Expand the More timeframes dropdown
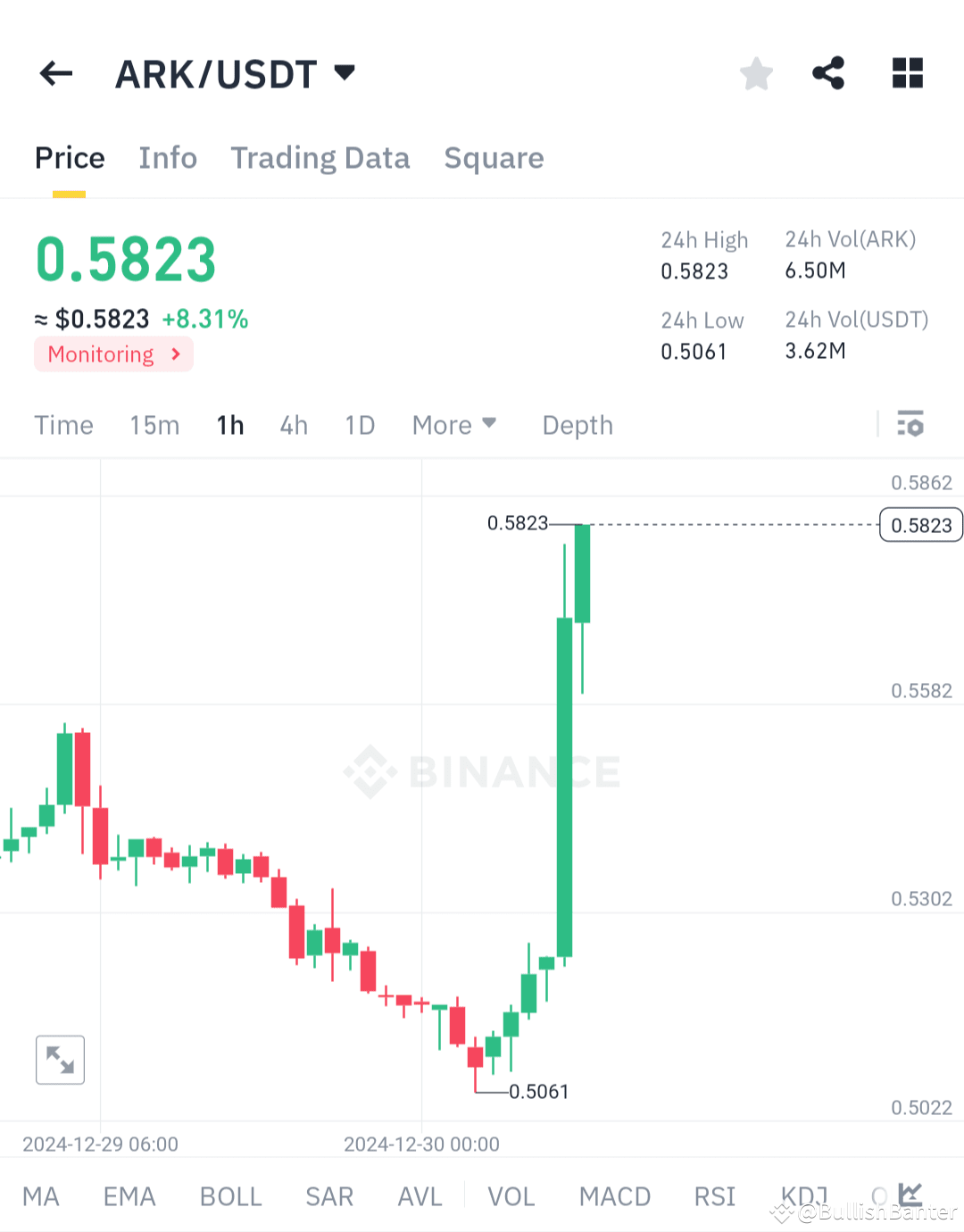Viewport: 964px width, 1232px height. [x=454, y=425]
